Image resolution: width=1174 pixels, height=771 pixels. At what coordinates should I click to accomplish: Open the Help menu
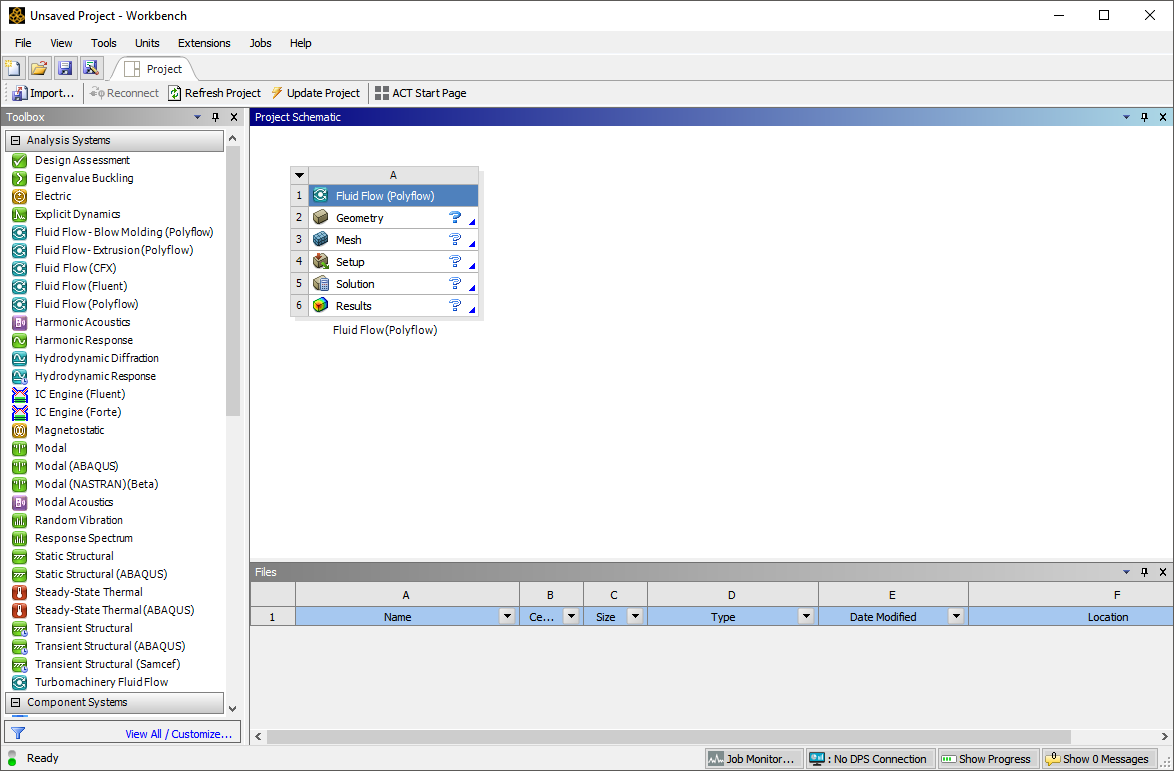[300, 43]
